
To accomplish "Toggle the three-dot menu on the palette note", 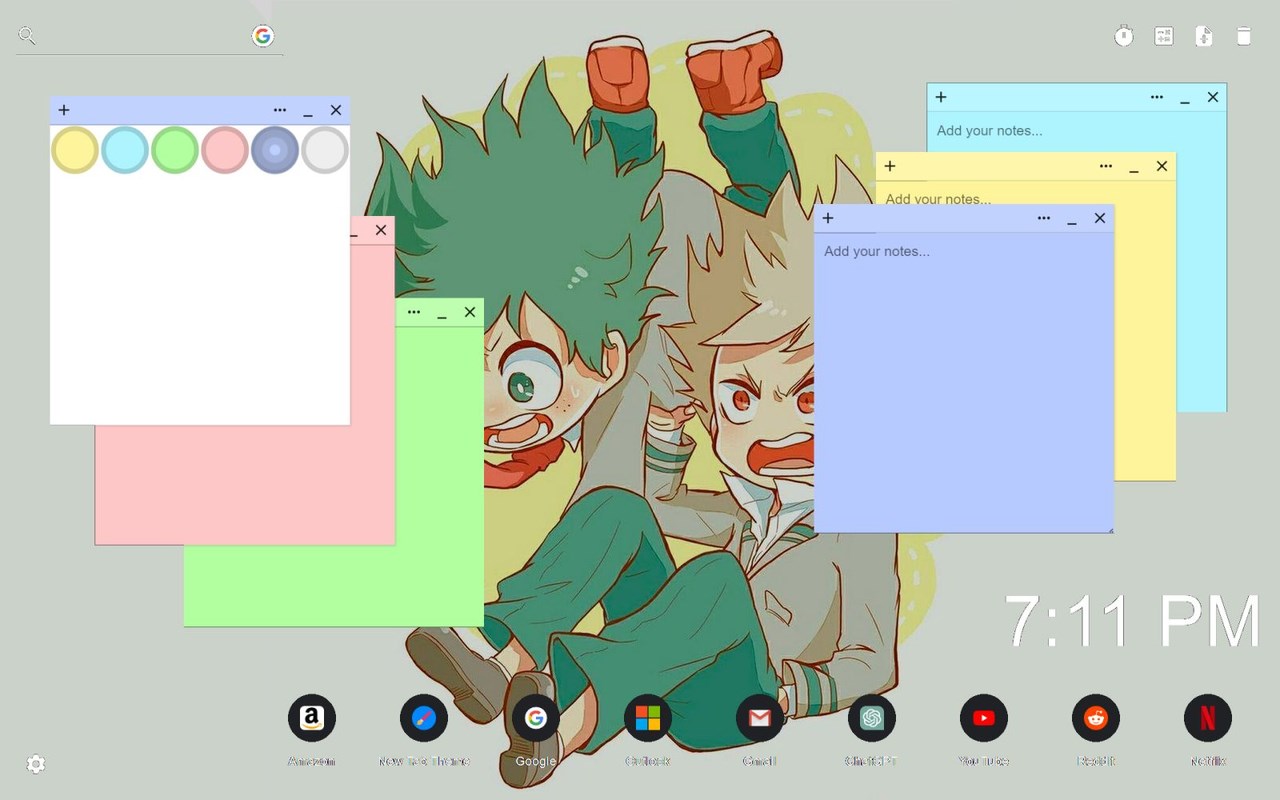I will [280, 110].
